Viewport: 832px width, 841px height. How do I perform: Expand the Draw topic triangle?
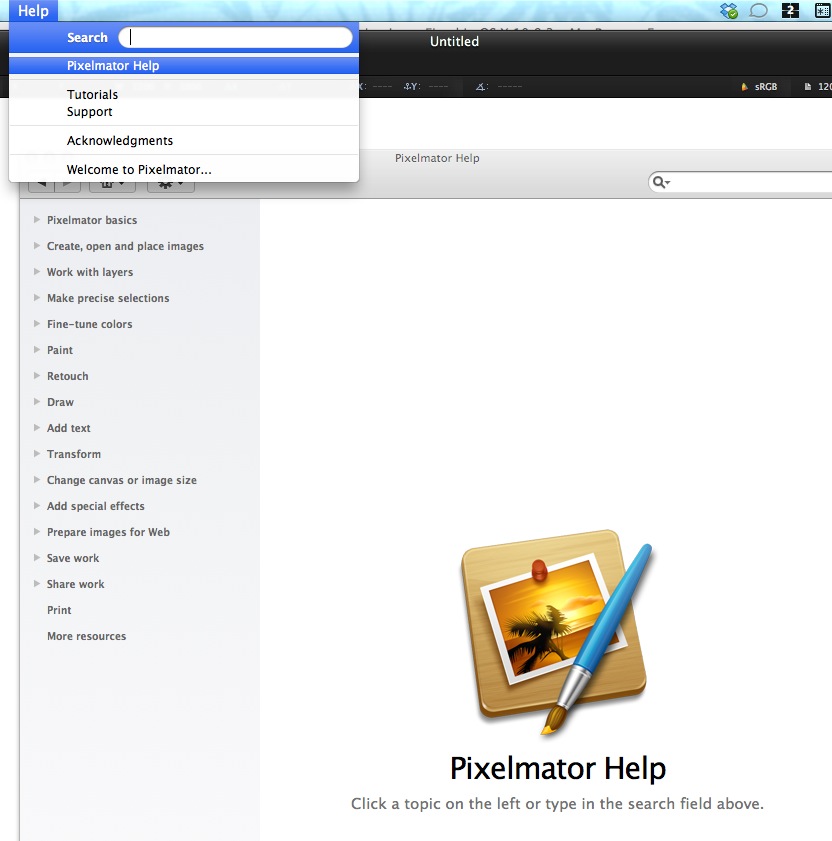tap(36, 402)
